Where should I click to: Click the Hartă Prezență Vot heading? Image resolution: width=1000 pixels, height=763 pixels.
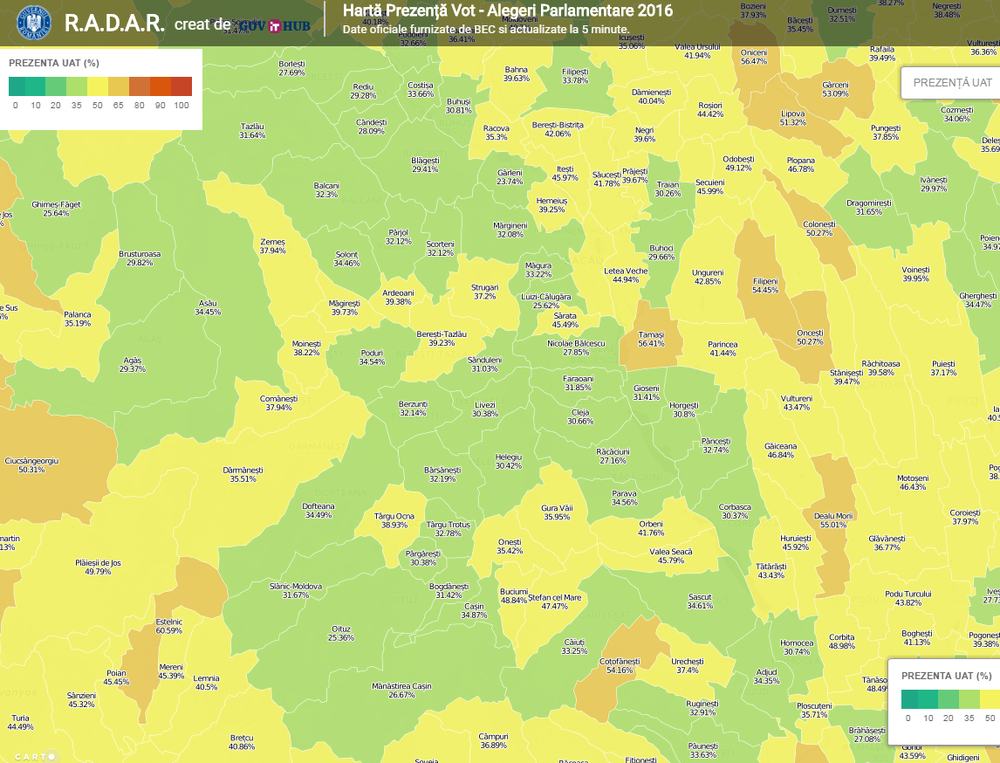click(x=507, y=11)
